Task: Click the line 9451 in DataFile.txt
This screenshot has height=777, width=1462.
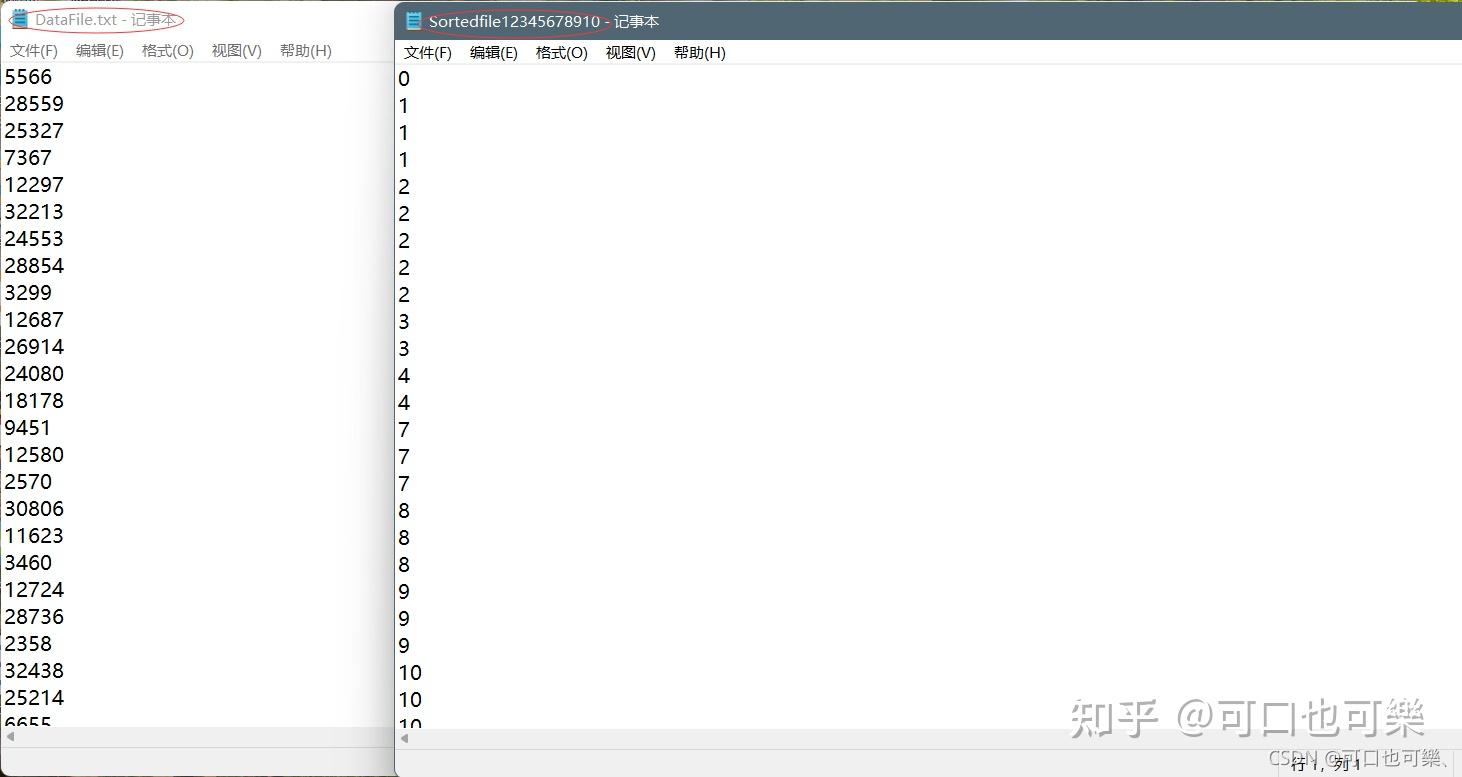Action: [28, 428]
